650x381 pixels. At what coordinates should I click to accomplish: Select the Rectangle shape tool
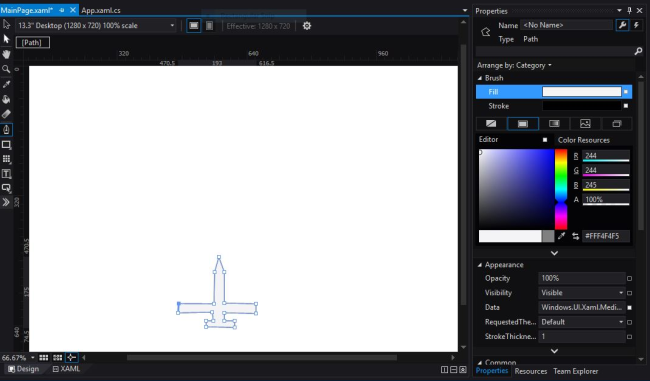coord(6,145)
